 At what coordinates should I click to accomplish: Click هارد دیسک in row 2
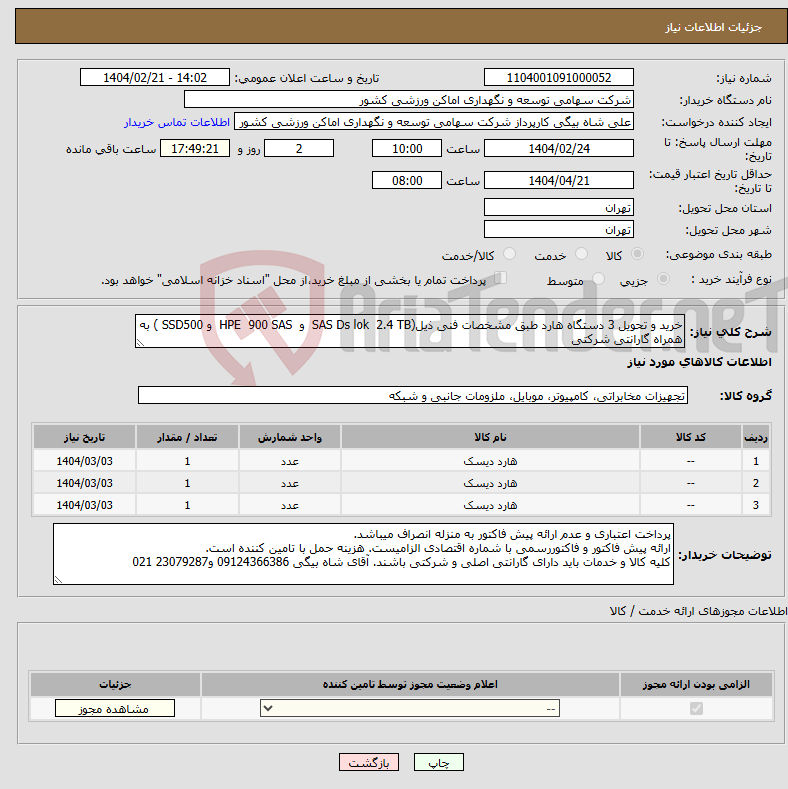[490, 484]
